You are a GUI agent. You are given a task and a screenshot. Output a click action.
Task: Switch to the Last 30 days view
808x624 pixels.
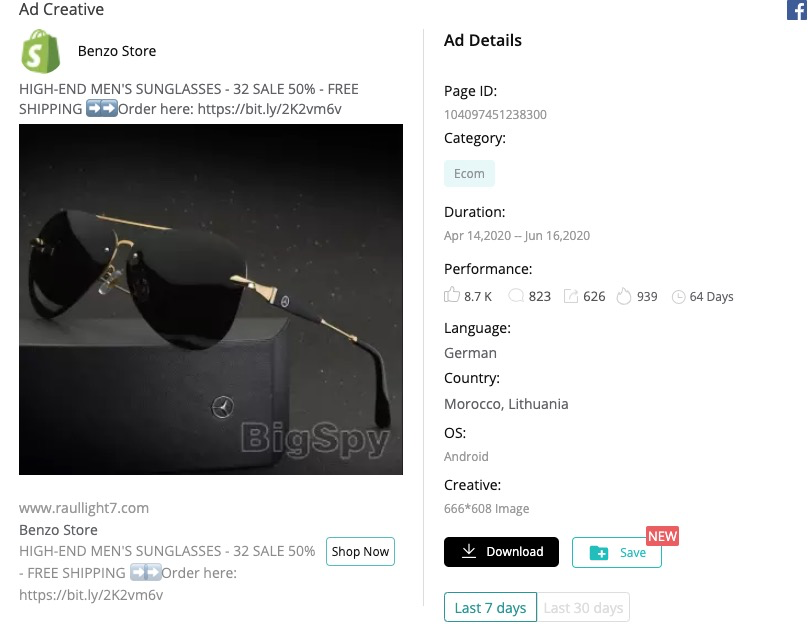(584, 607)
